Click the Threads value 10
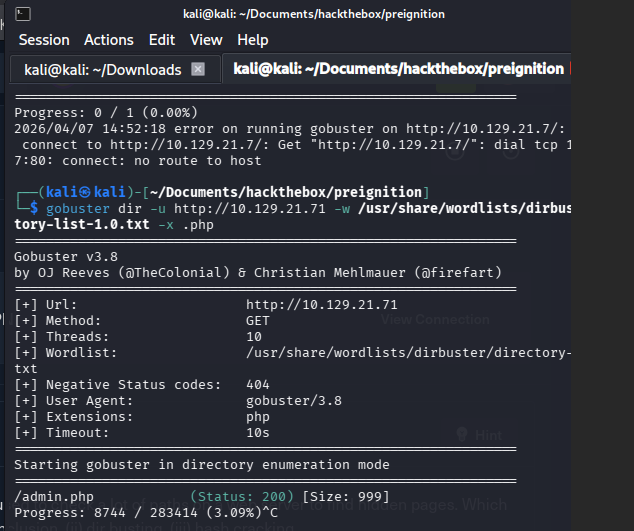 (x=254, y=336)
